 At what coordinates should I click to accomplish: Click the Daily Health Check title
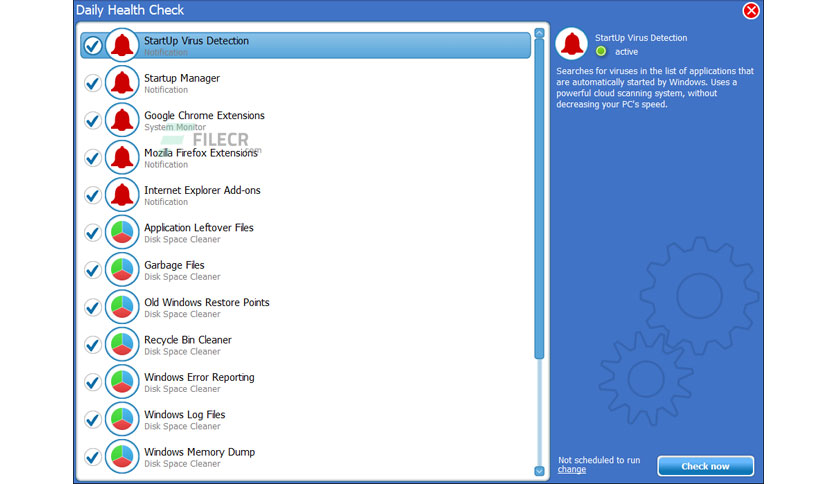[x=130, y=10]
